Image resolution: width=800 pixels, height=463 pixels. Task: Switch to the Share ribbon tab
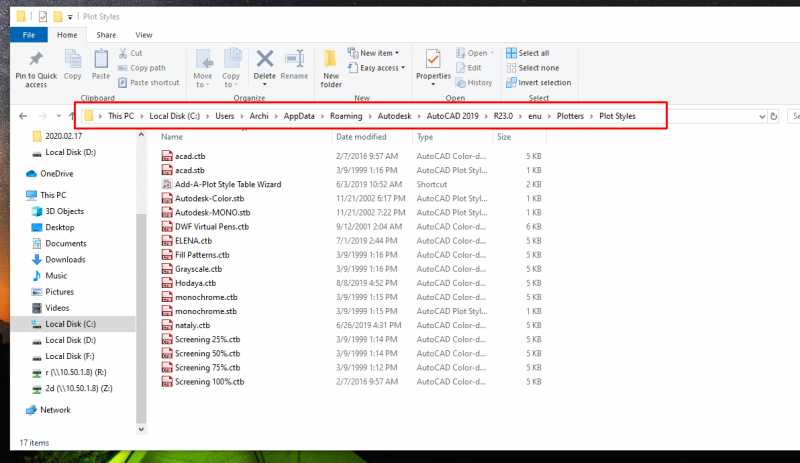106,35
